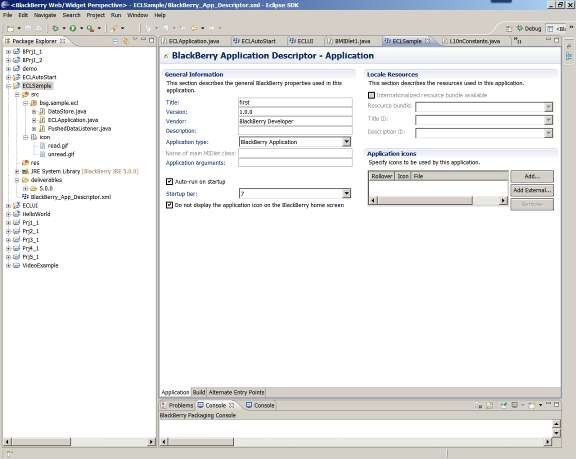Uncheck Auto-run on startup

coord(169,181)
